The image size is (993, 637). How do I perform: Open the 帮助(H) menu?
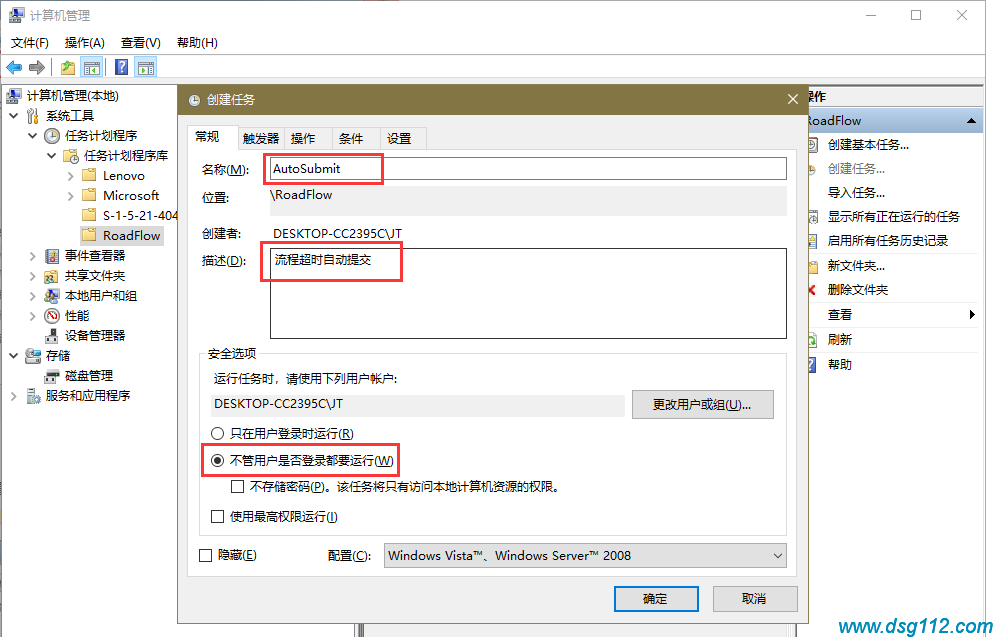(197, 42)
